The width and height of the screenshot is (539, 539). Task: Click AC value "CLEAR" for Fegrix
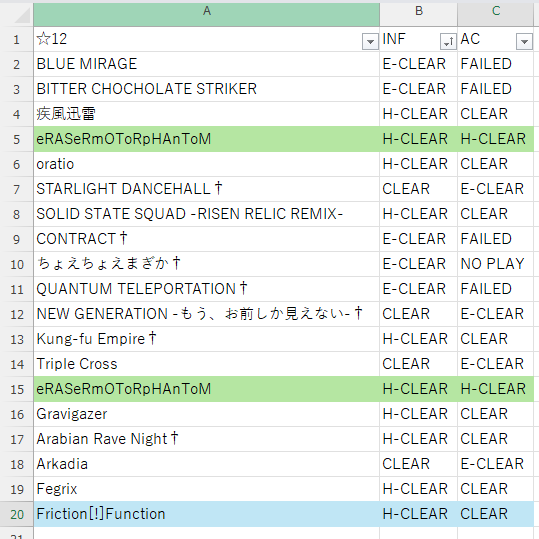coord(484,489)
